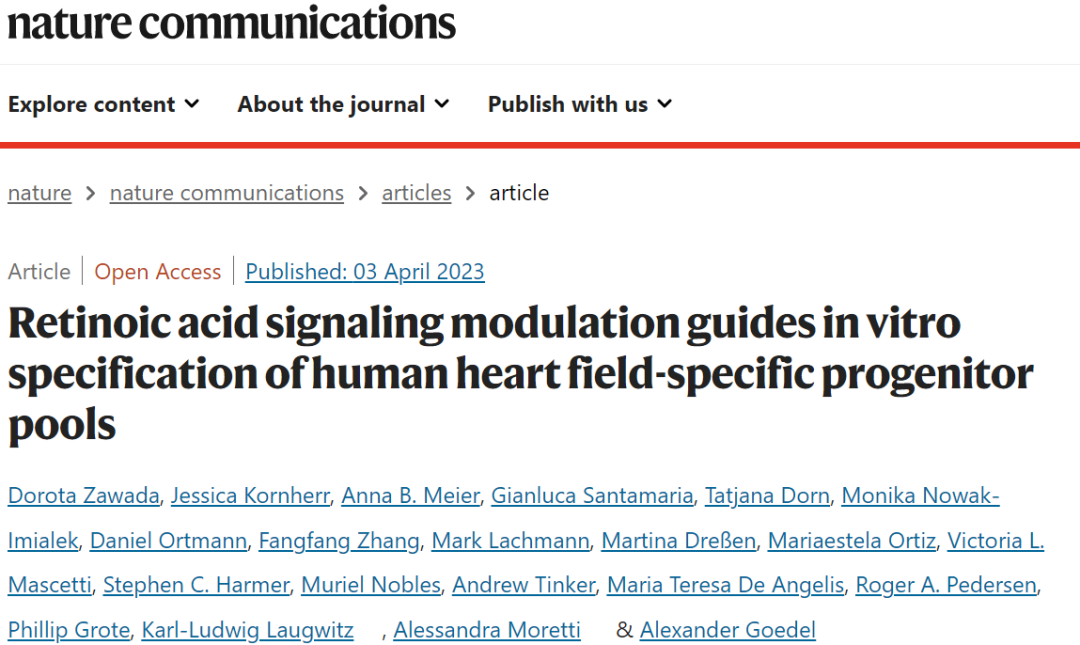Open Alexander Goedel author profile
This screenshot has width=1080, height=645.
[x=728, y=630]
